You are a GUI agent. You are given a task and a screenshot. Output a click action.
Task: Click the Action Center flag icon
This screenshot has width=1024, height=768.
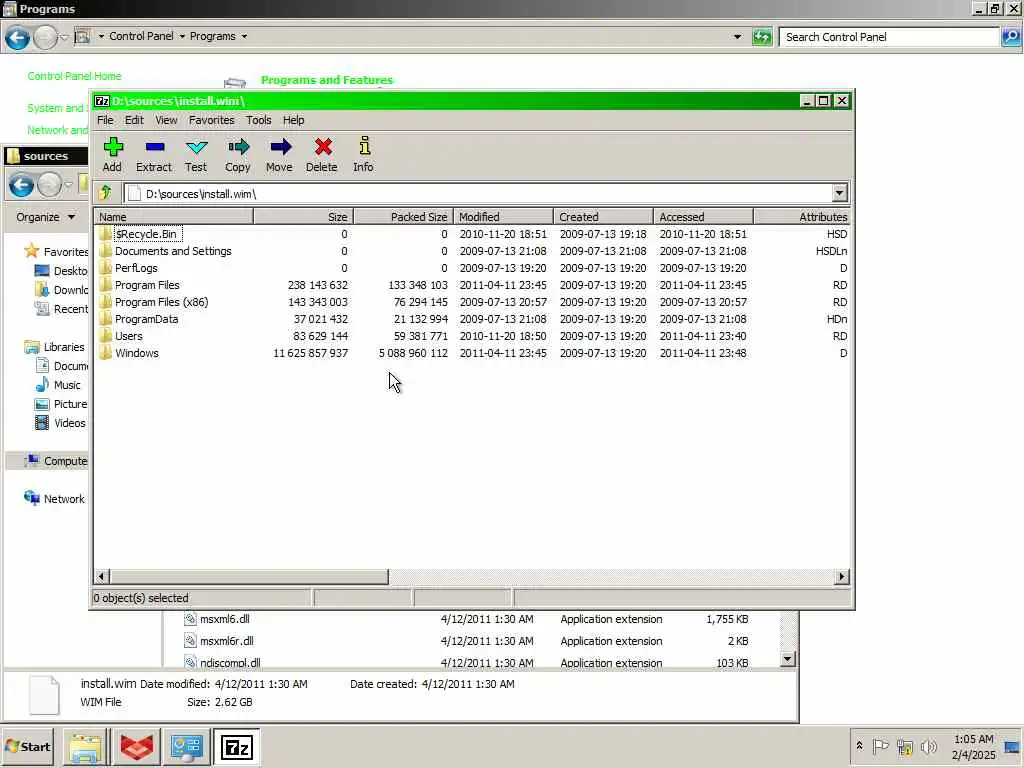pyautogui.click(x=881, y=746)
